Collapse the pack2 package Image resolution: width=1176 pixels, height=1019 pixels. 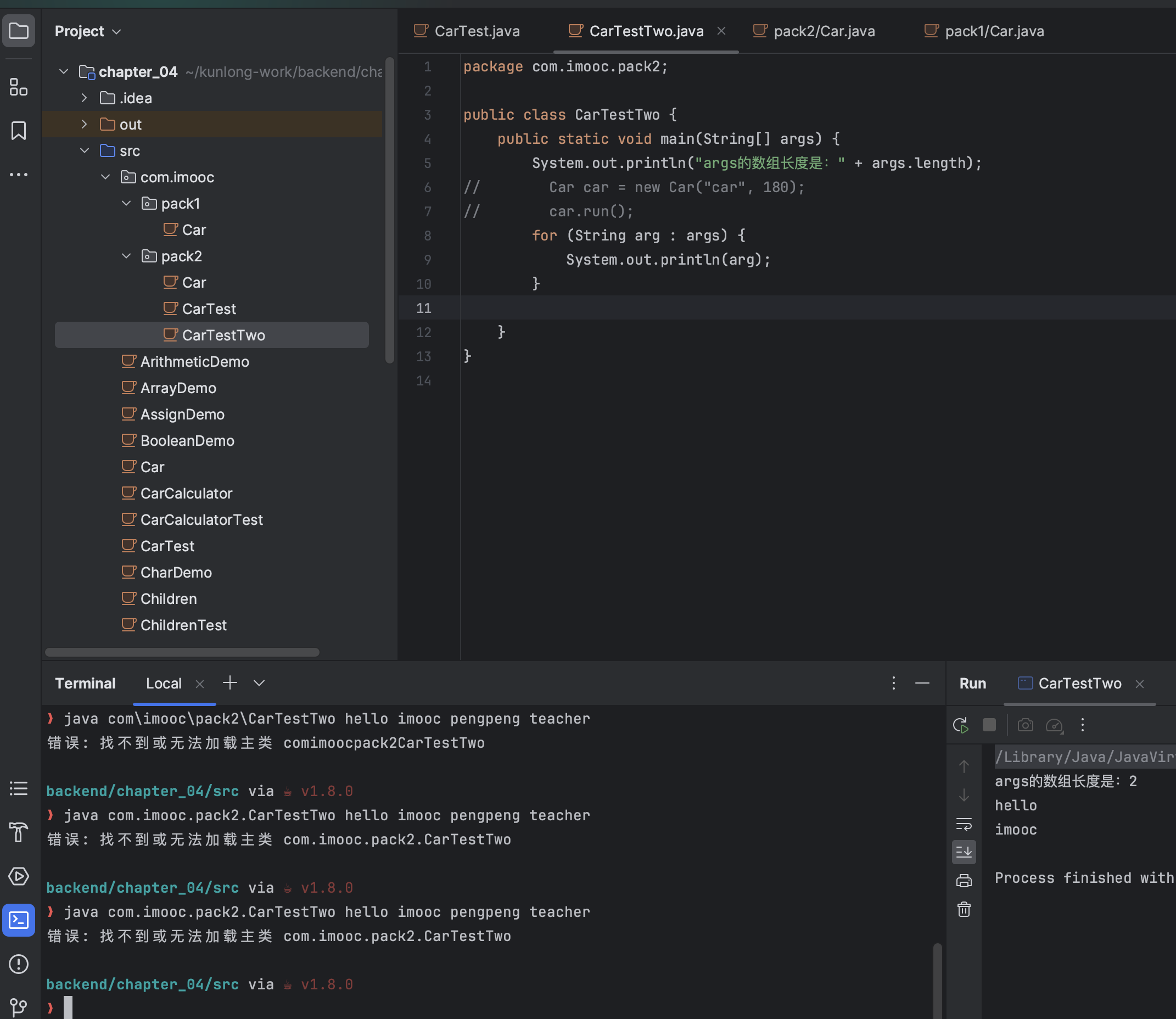(126, 256)
